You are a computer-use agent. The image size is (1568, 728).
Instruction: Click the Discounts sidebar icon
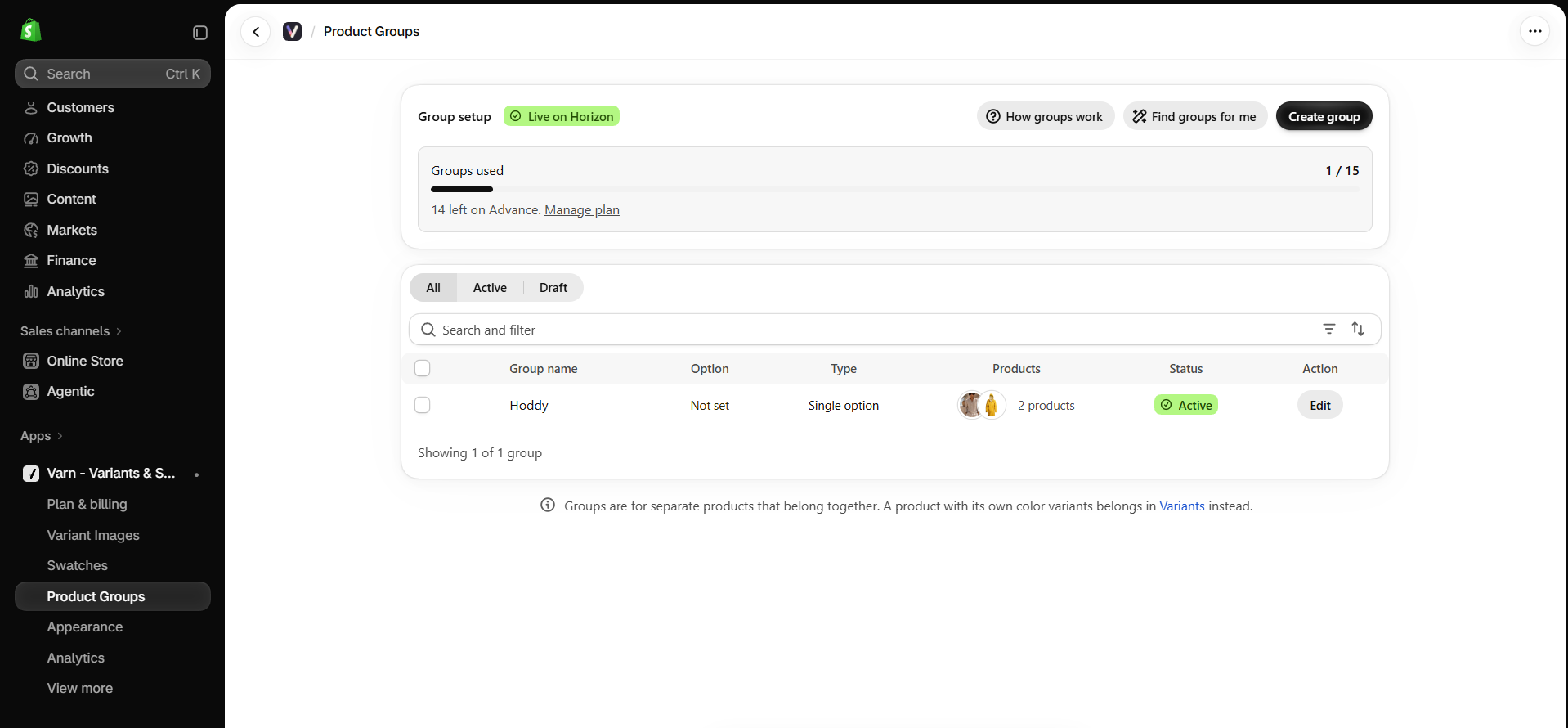31,169
